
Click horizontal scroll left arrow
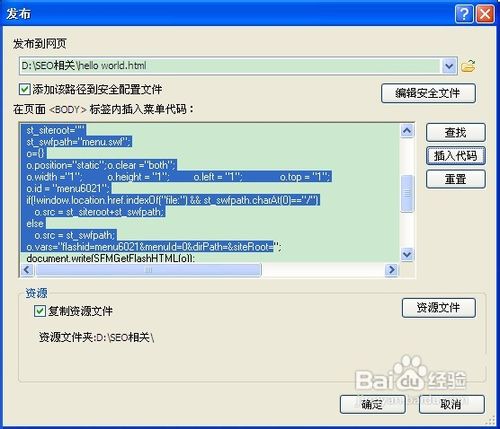(x=27, y=270)
